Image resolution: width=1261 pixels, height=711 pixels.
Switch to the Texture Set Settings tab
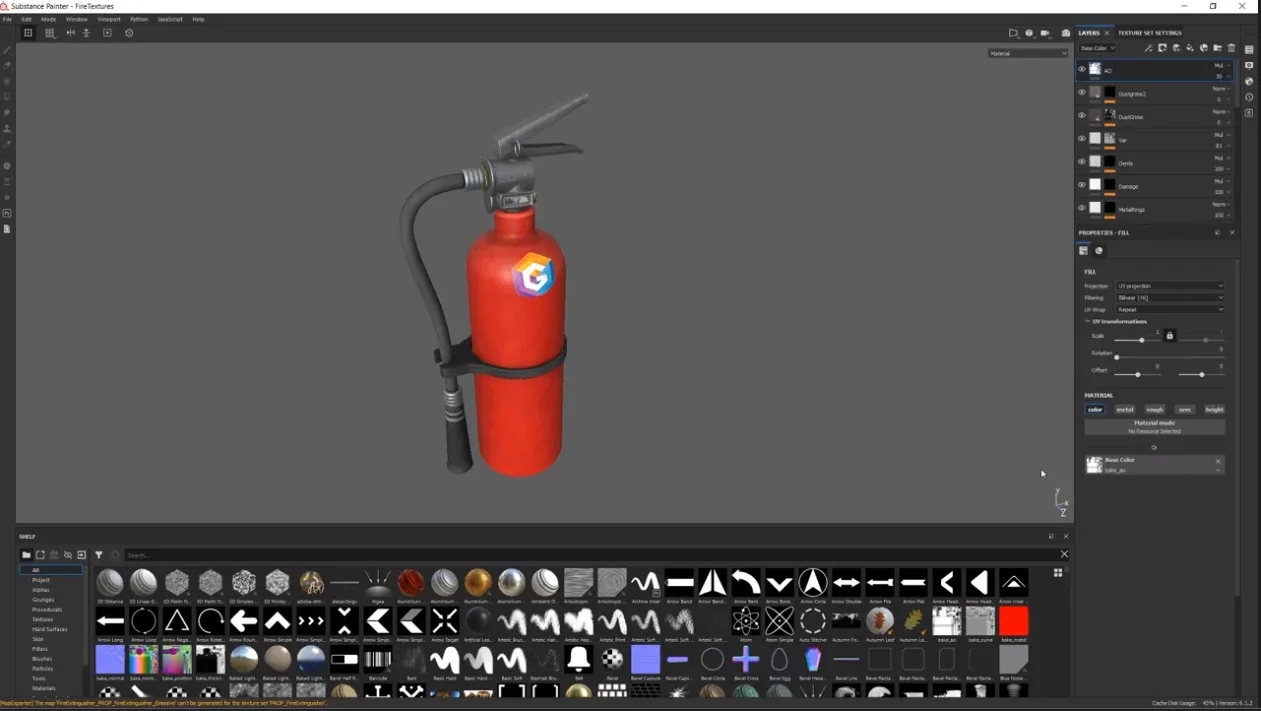click(x=1150, y=32)
